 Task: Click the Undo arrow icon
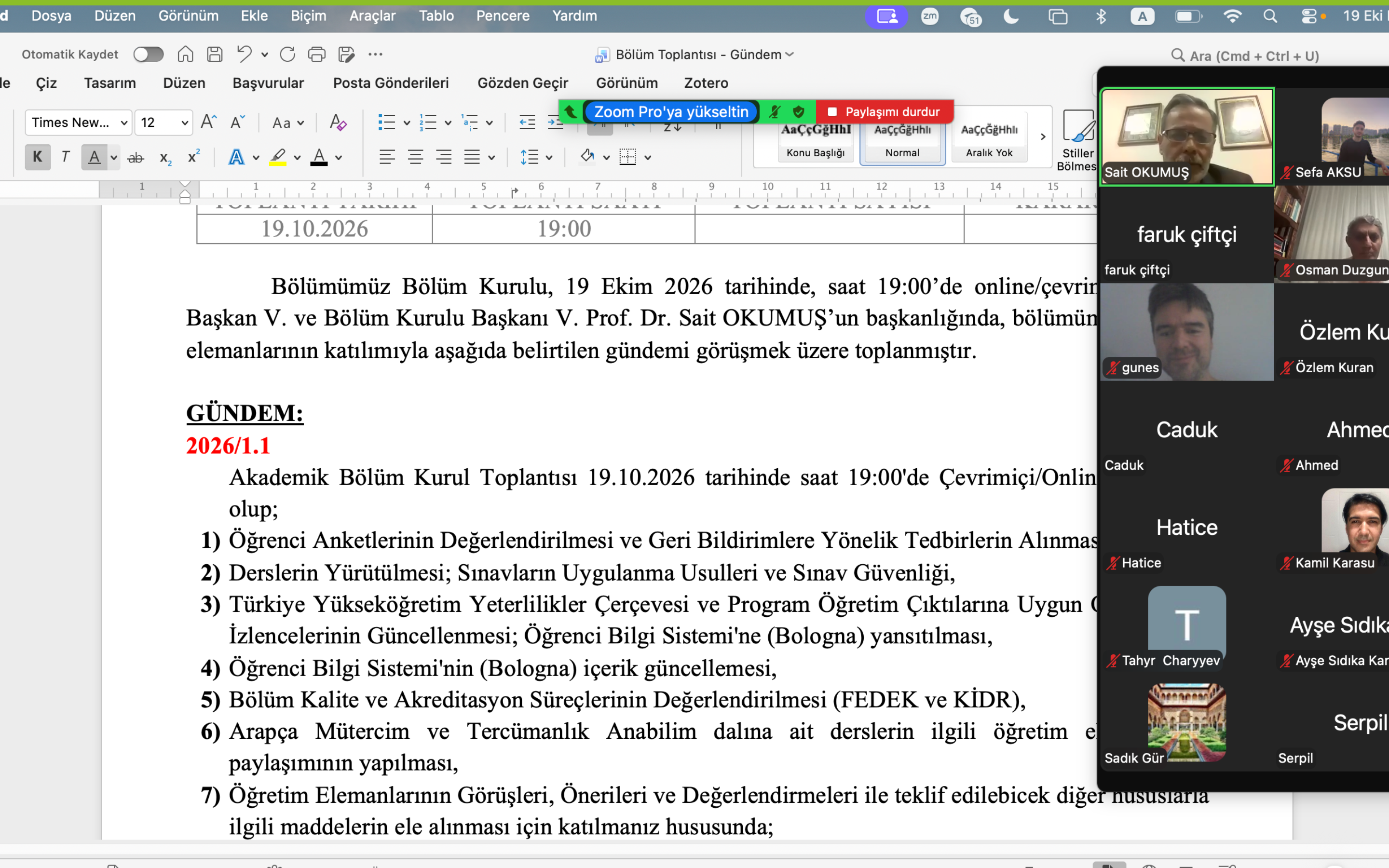(x=245, y=54)
